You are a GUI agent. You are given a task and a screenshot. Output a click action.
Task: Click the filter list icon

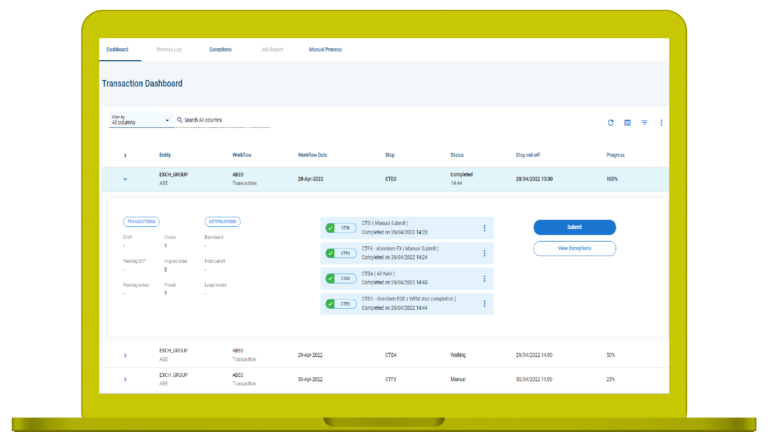645,123
